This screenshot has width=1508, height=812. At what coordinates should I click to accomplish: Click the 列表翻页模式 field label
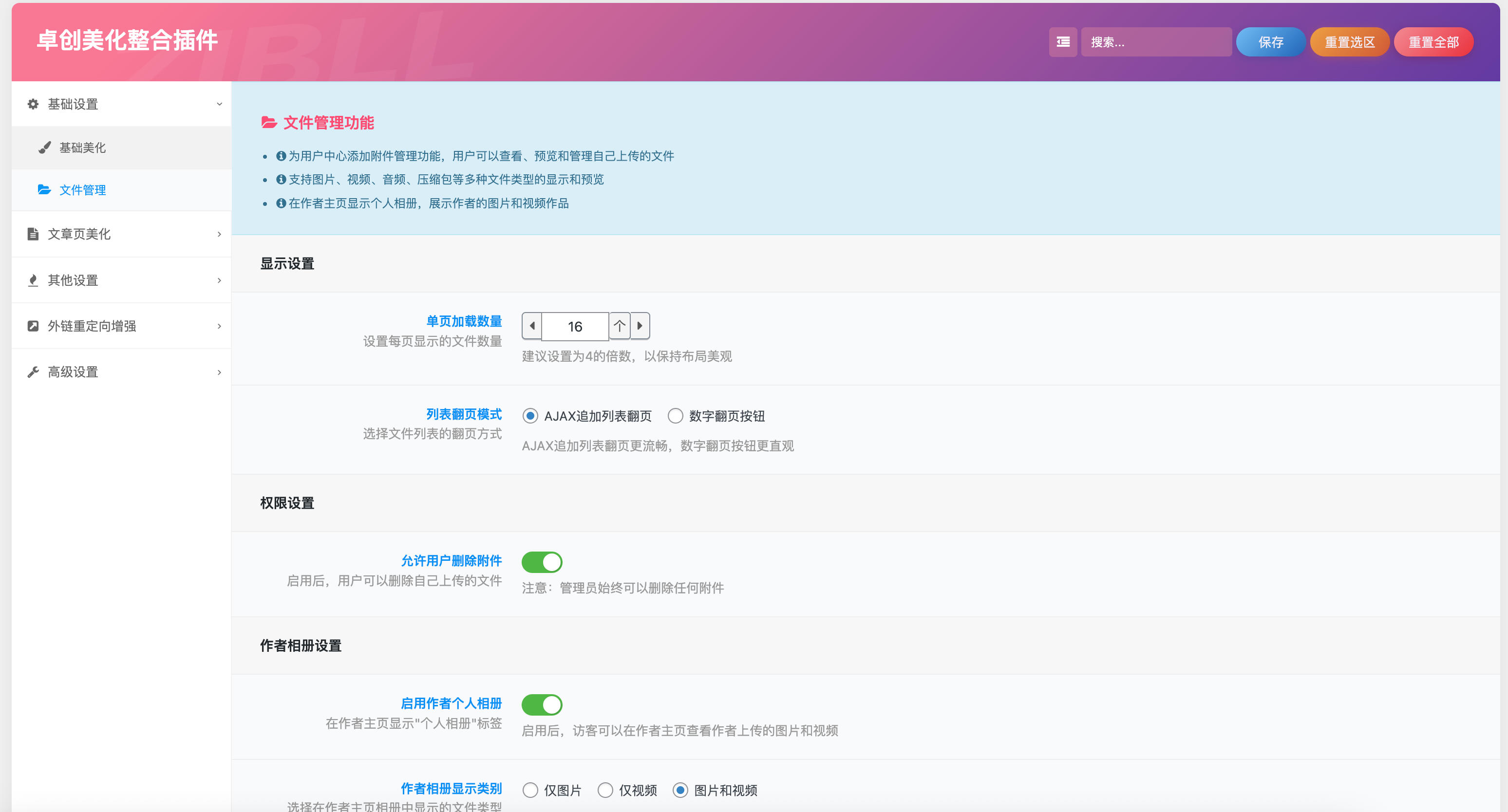click(x=464, y=414)
